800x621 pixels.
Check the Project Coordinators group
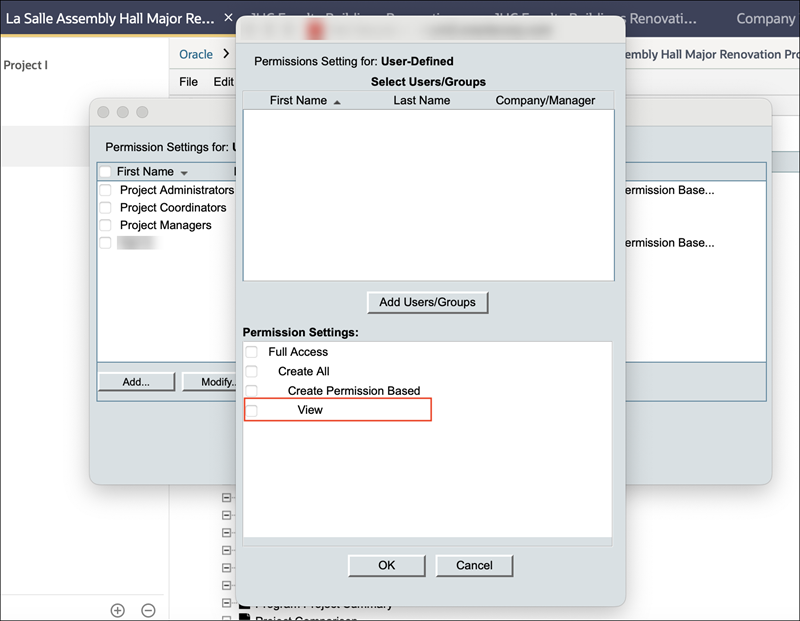tap(105, 206)
